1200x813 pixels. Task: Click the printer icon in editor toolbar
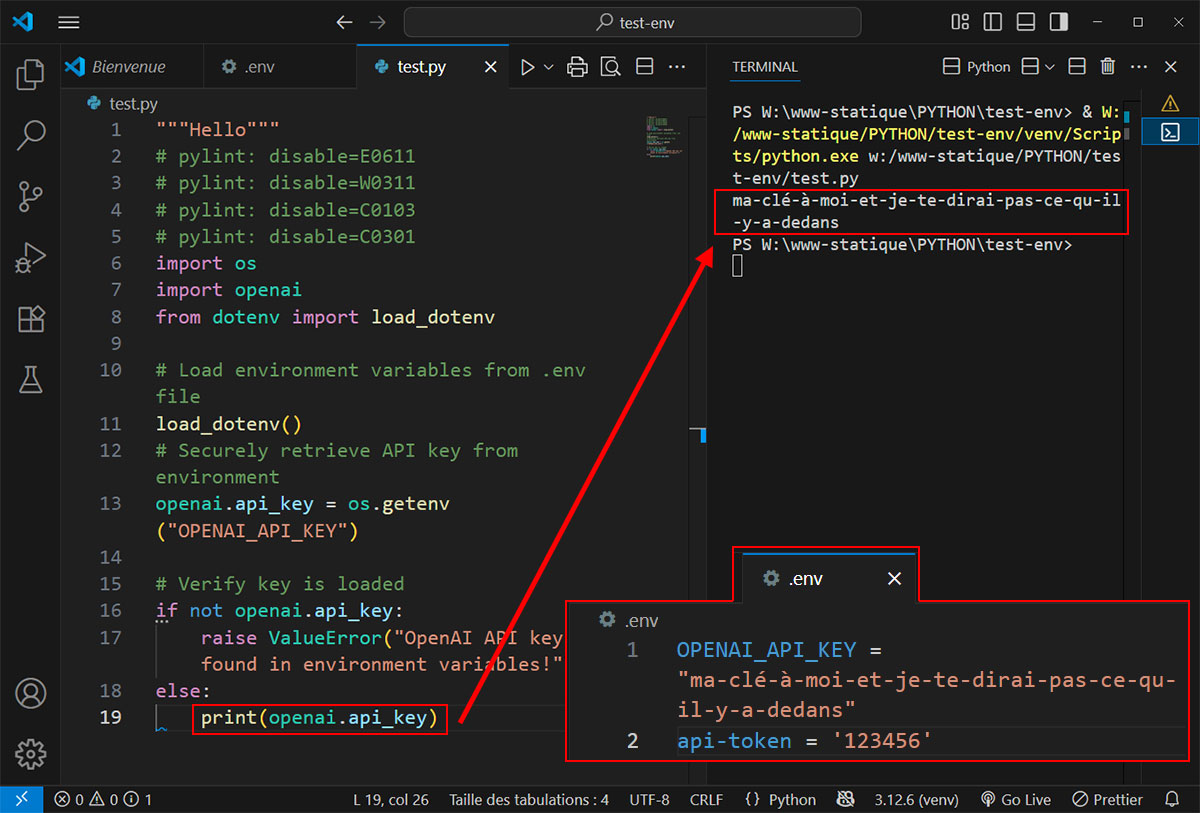pyautogui.click(x=577, y=67)
